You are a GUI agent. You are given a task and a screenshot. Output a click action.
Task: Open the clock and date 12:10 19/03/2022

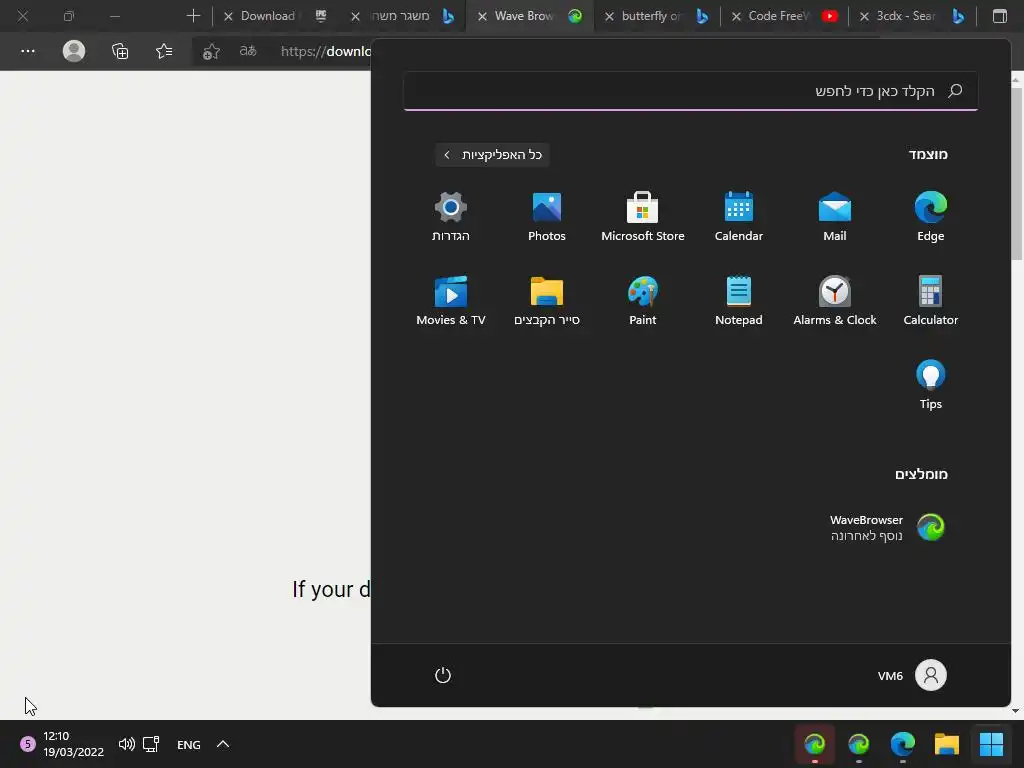coord(73,744)
